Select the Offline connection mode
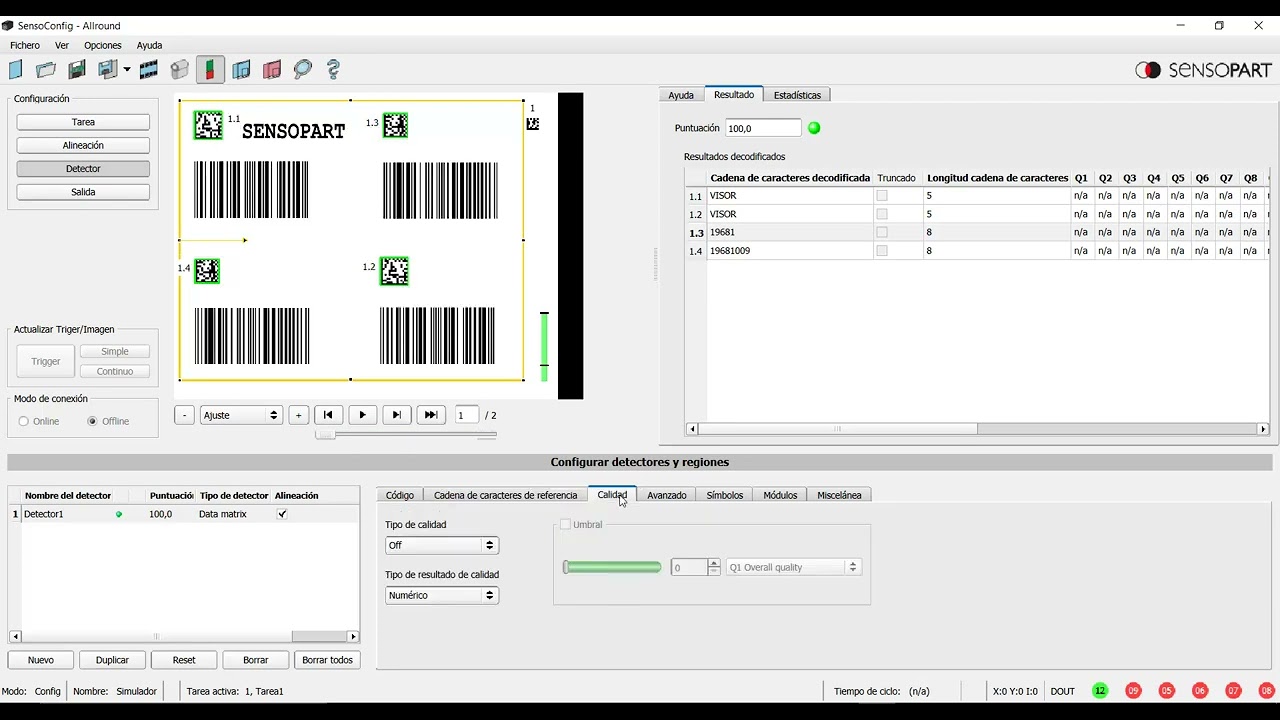The width and height of the screenshot is (1280, 720). click(x=92, y=421)
